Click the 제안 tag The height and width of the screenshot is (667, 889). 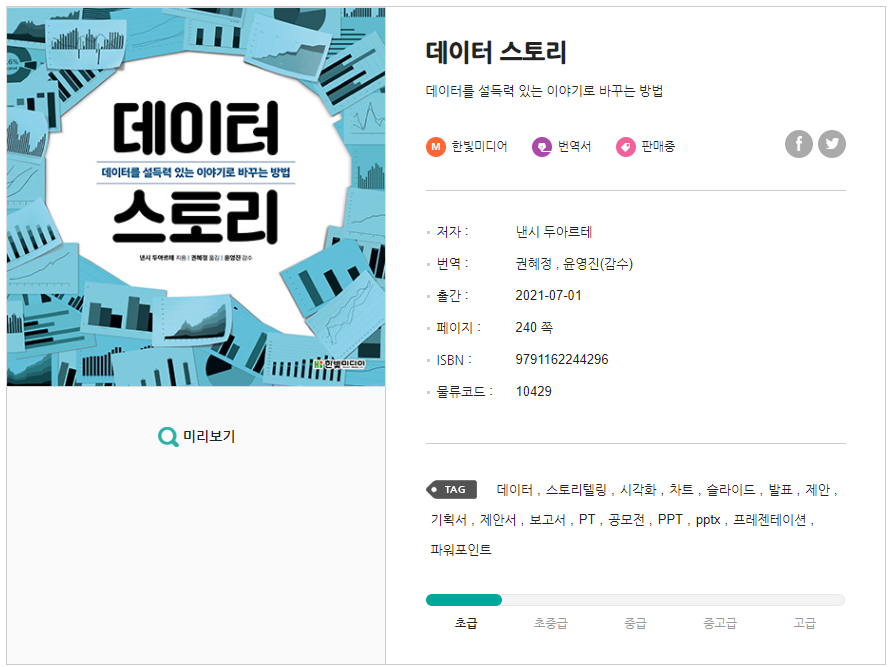[818, 489]
